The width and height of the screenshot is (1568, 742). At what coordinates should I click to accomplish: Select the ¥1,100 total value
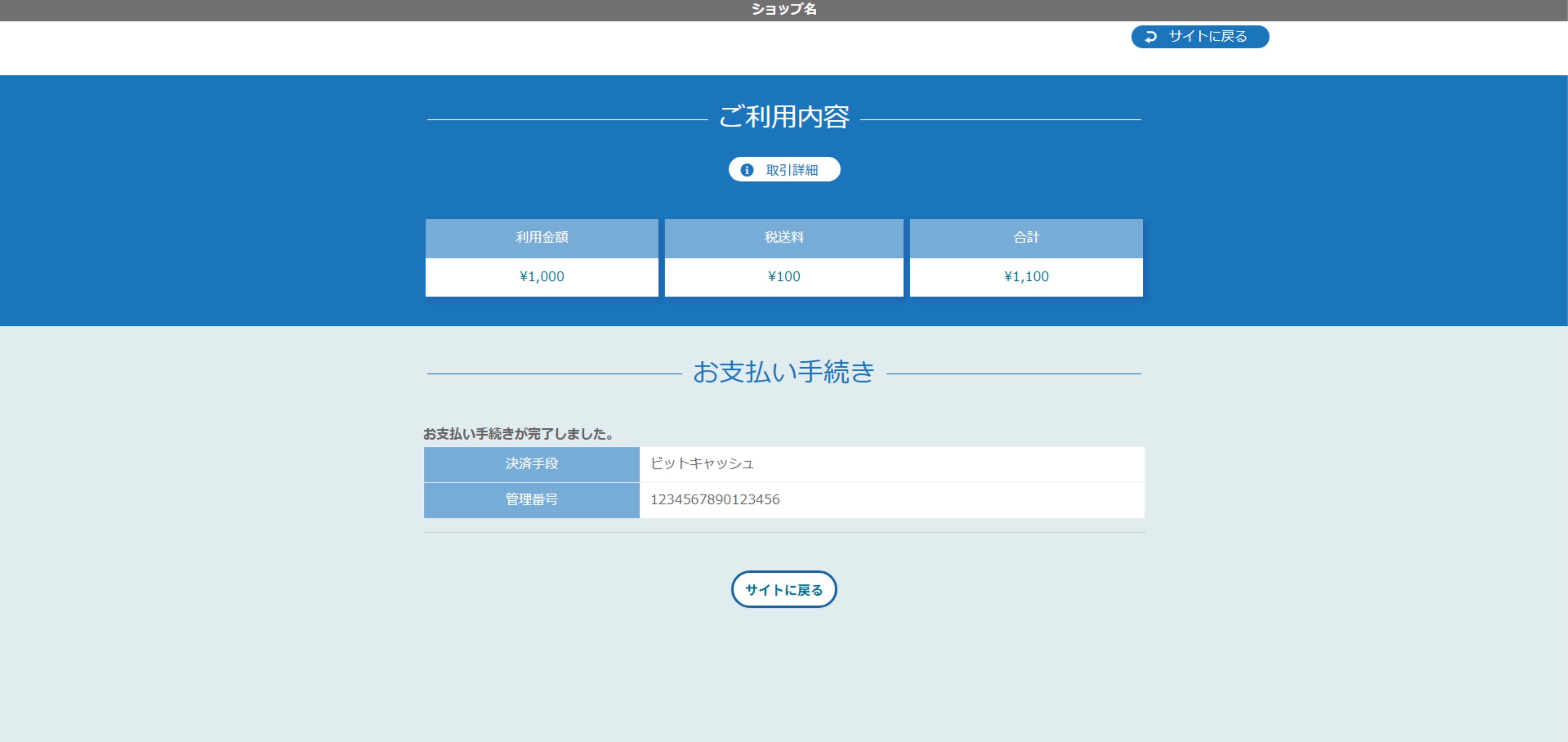coord(1026,277)
